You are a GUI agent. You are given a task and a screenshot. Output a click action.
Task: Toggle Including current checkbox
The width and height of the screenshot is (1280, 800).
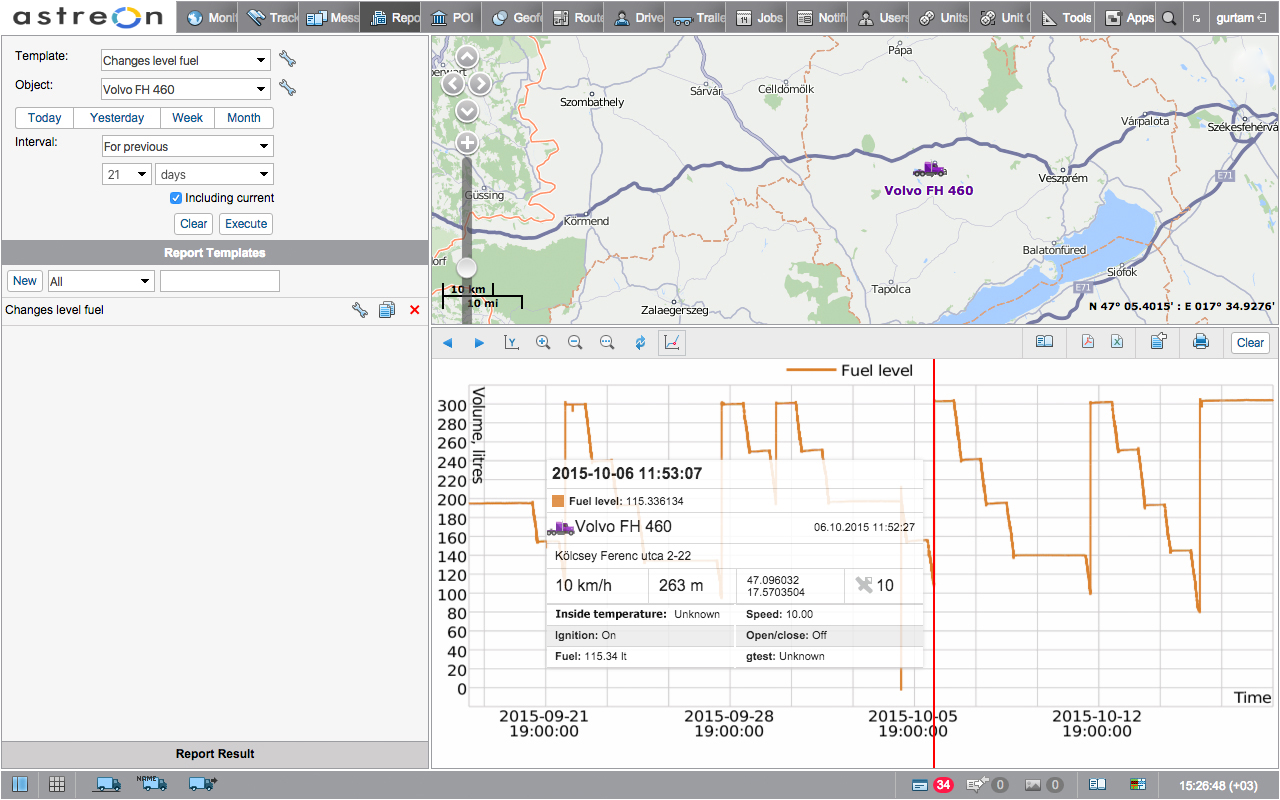click(176, 198)
